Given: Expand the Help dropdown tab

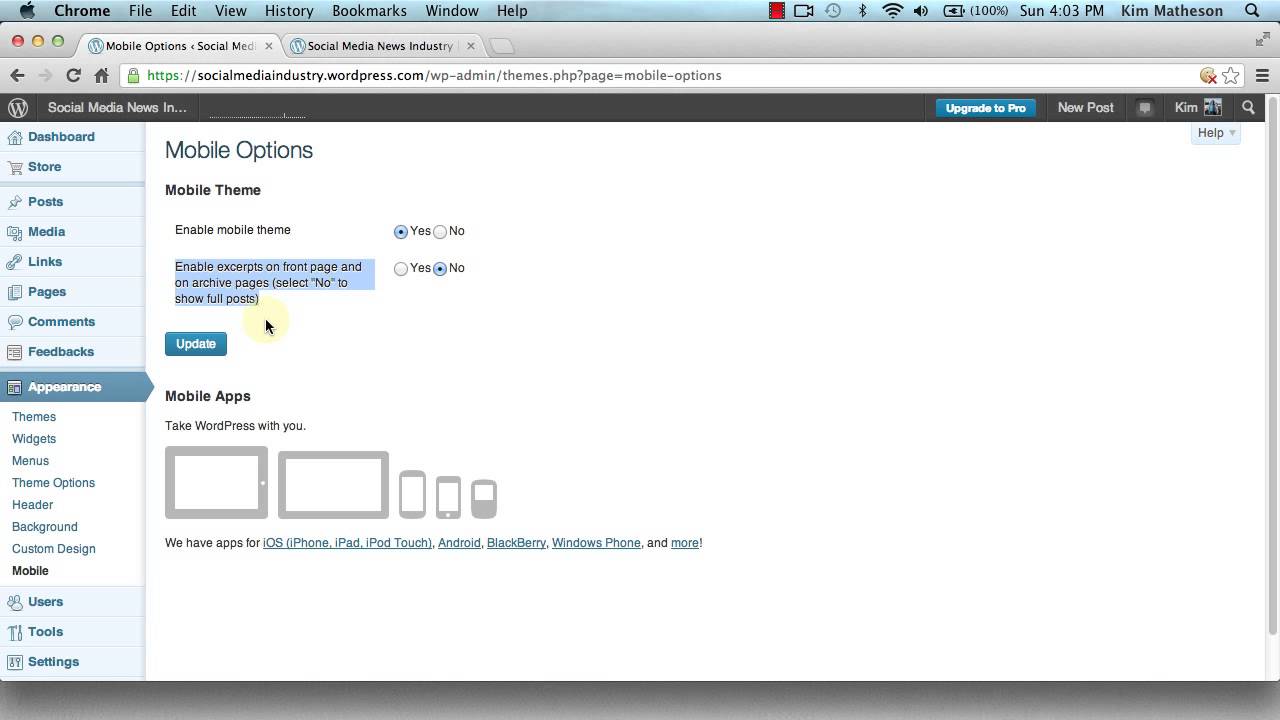Looking at the screenshot, I should click(1216, 133).
